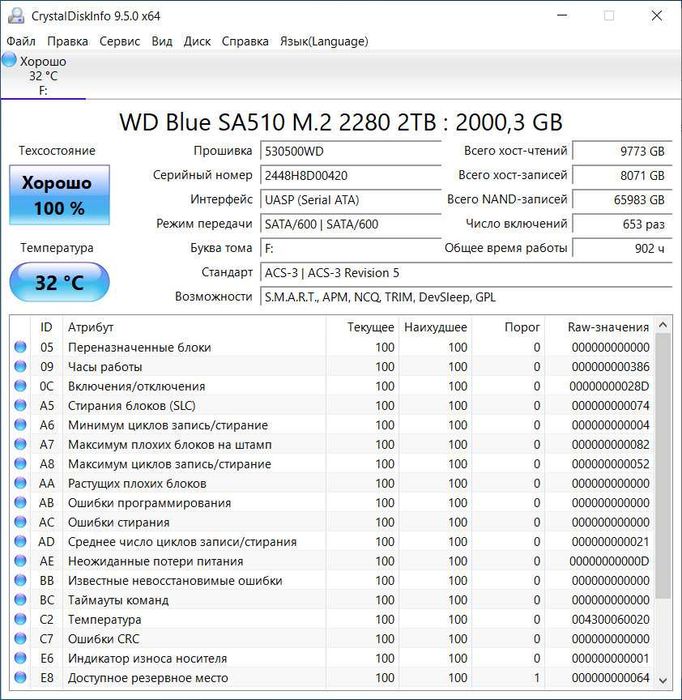
Task: Select attribute text Индикатор износа носителя
Action: tap(147, 658)
